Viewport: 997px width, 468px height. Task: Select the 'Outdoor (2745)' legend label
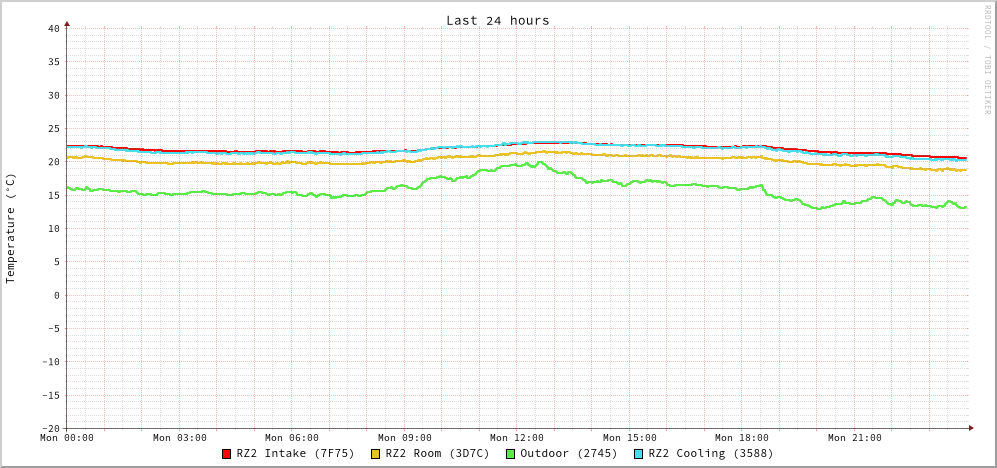[568, 453]
